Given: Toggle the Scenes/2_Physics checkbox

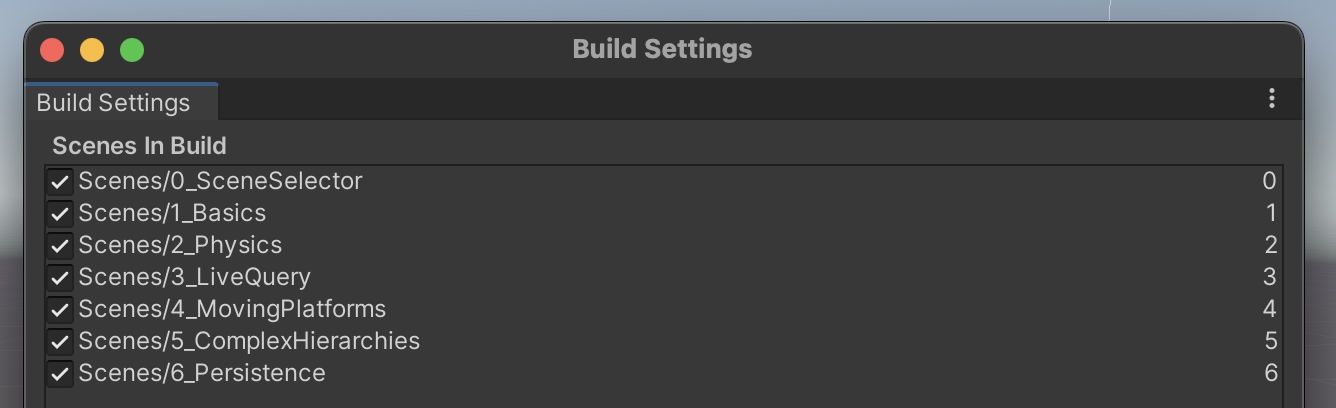Looking at the screenshot, I should coord(60,245).
